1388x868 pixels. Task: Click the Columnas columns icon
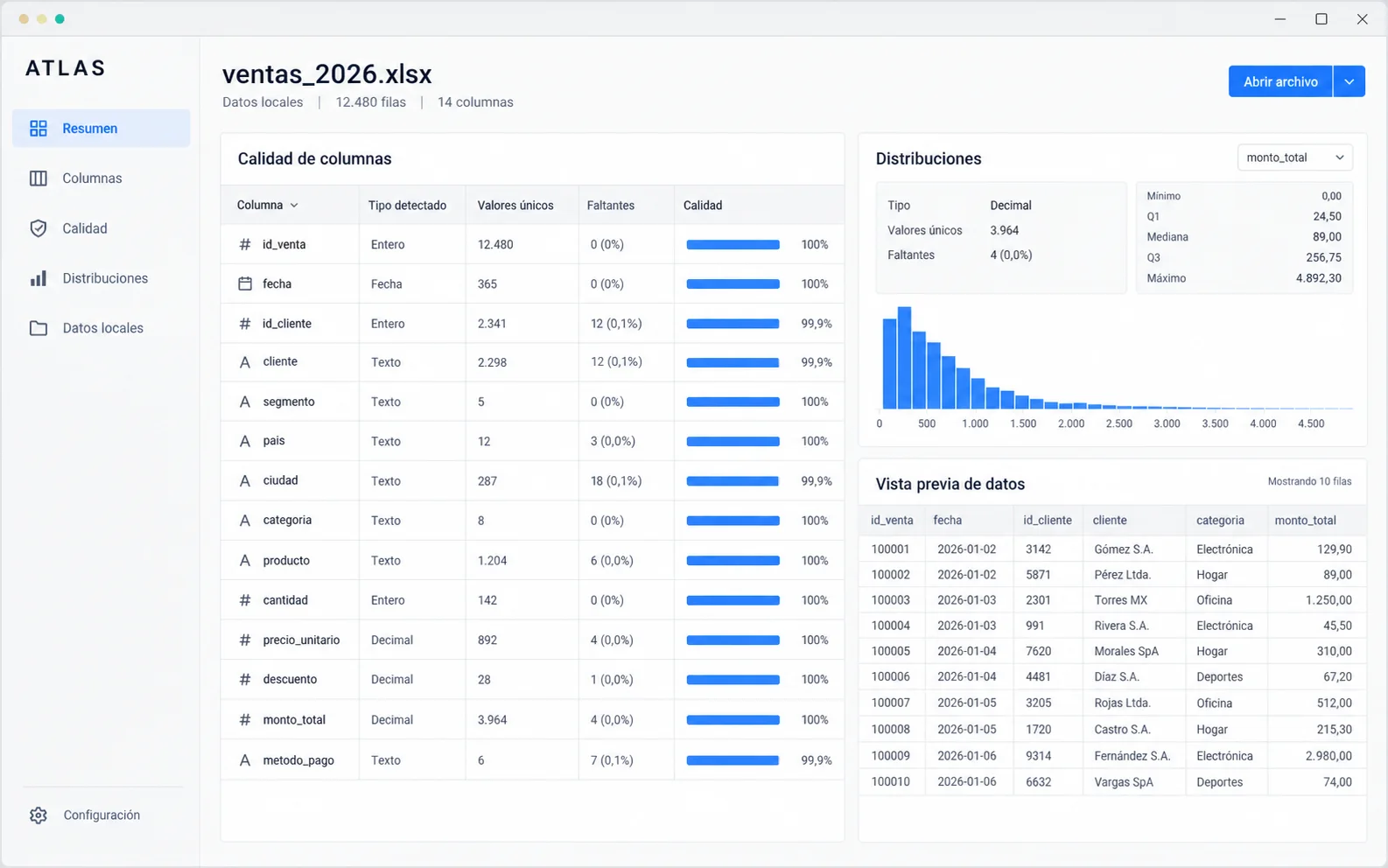[39, 178]
